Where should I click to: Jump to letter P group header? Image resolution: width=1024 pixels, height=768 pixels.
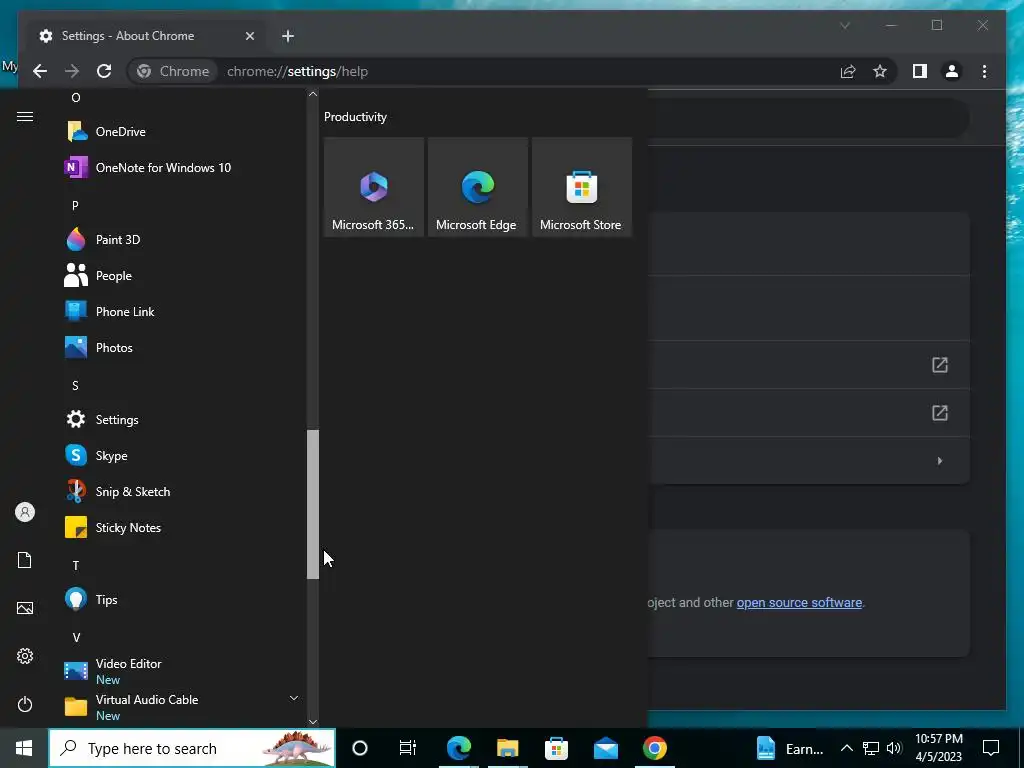tap(75, 205)
